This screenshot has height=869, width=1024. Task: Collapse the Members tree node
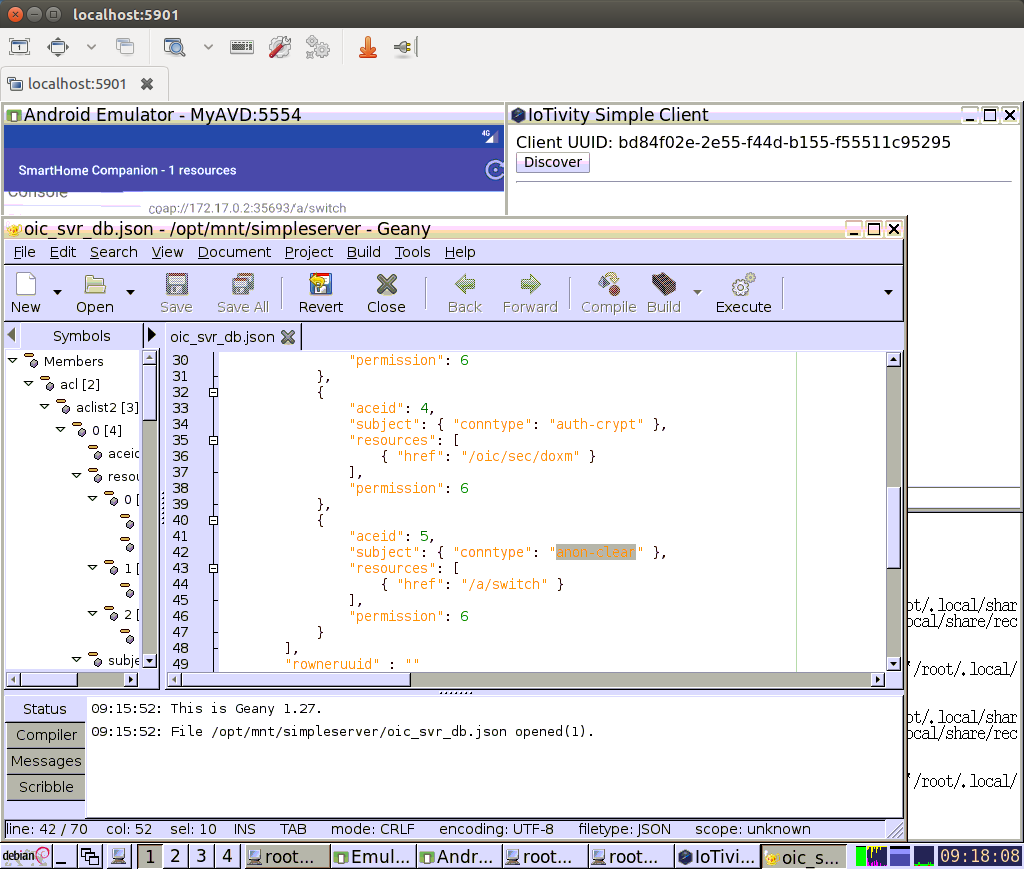(x=13, y=361)
